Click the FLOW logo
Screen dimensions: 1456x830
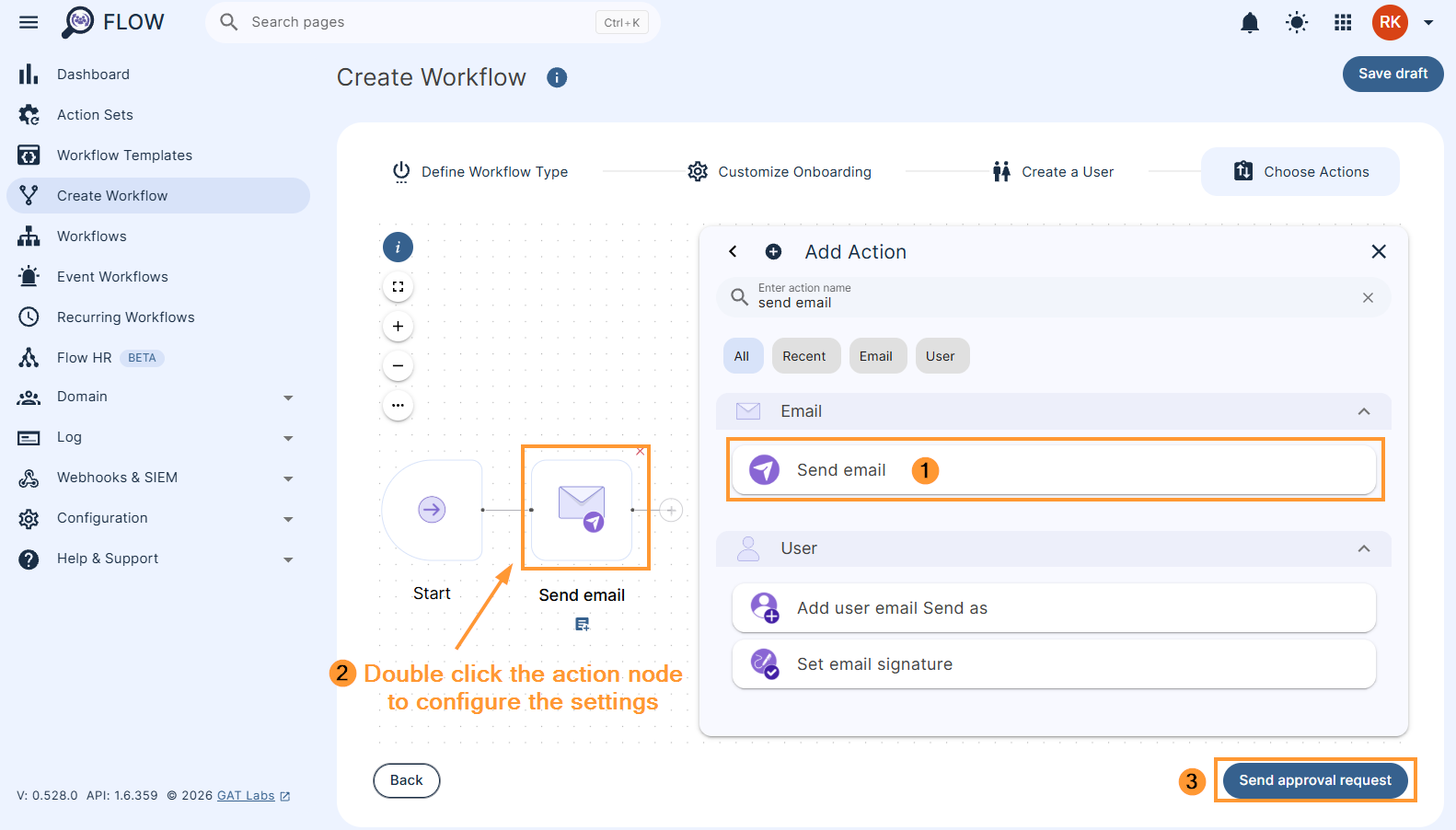[x=112, y=22]
